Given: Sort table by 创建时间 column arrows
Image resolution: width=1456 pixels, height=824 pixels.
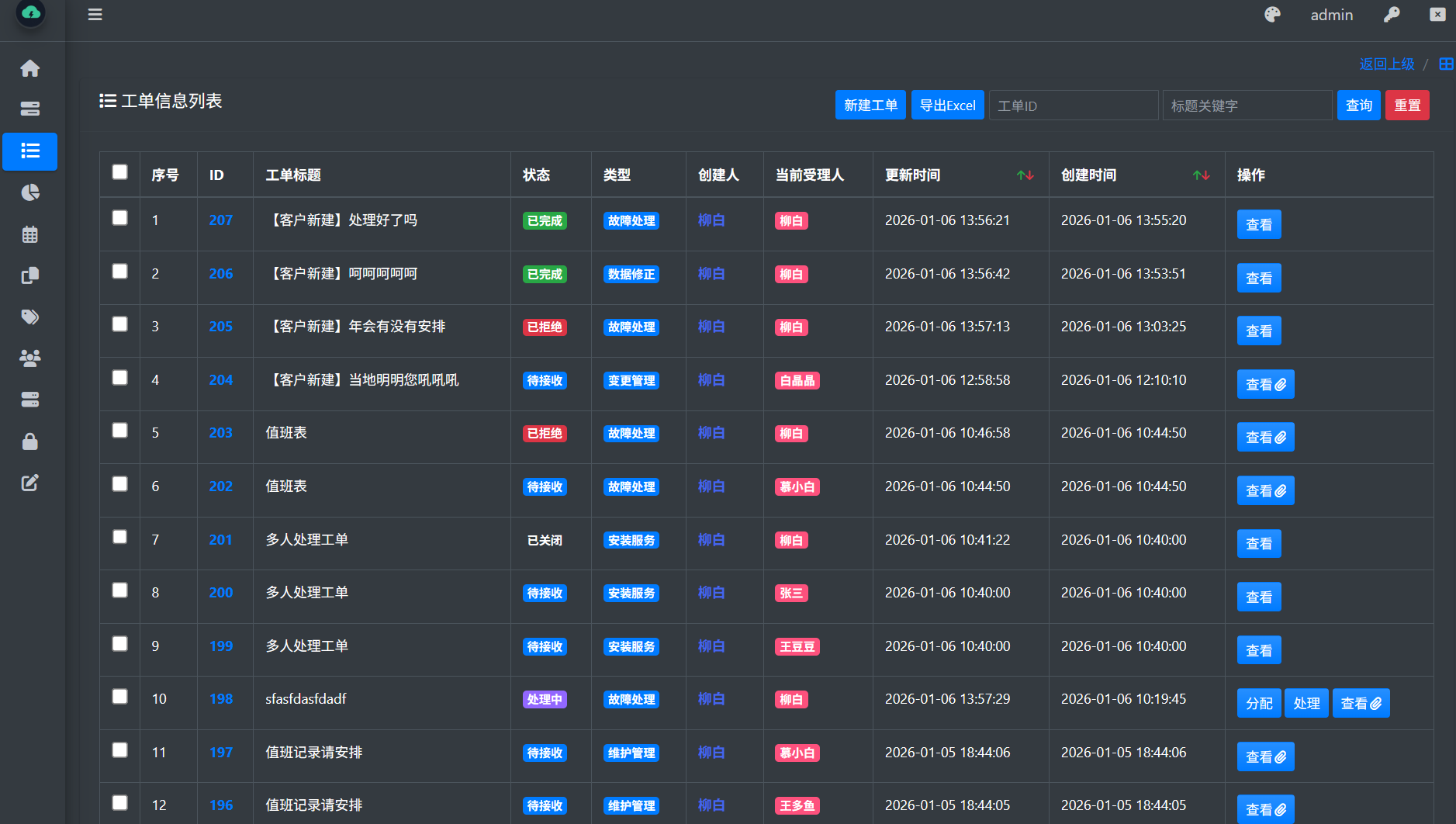Looking at the screenshot, I should [1202, 175].
